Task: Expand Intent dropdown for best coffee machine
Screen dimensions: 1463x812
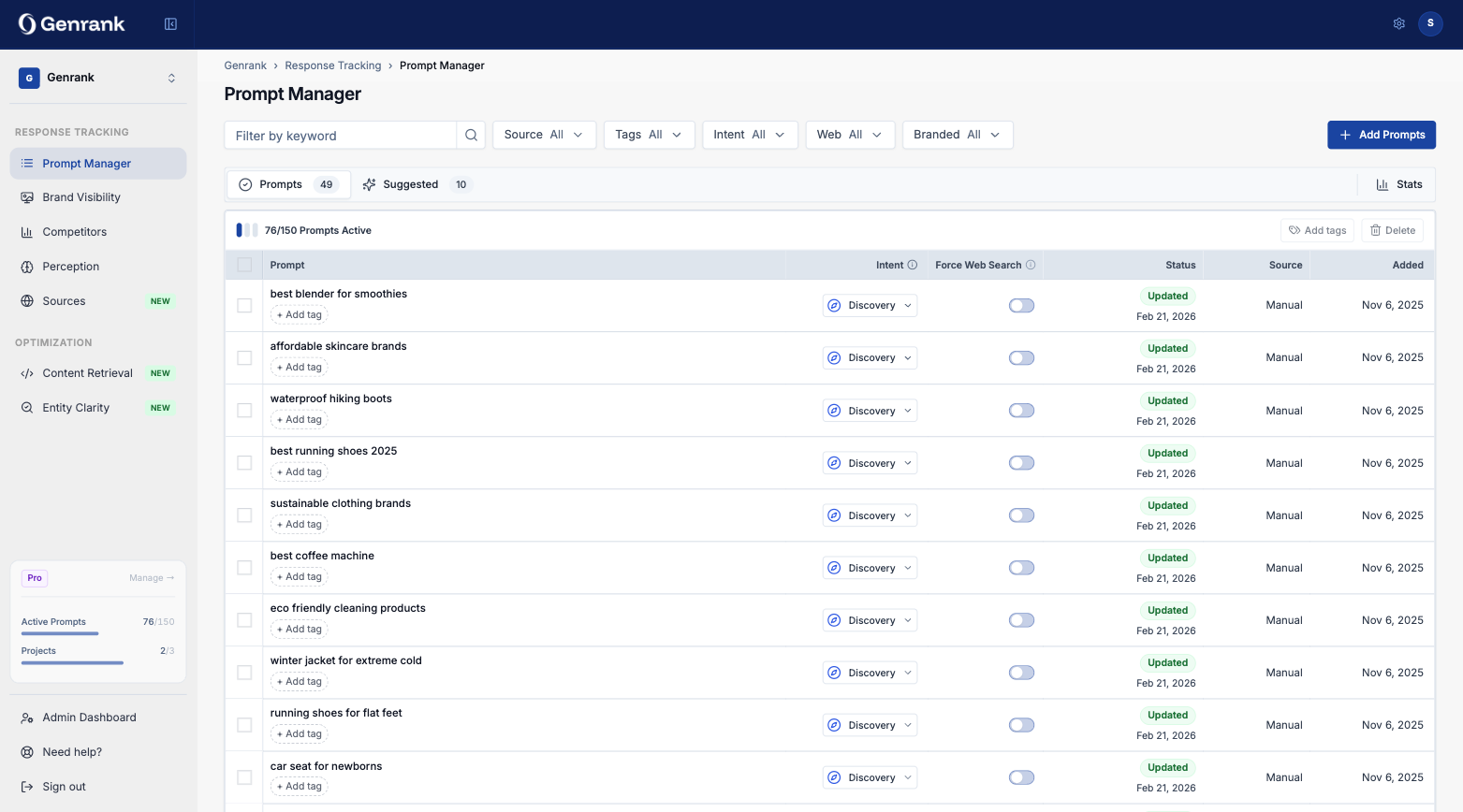Action: click(x=870, y=569)
